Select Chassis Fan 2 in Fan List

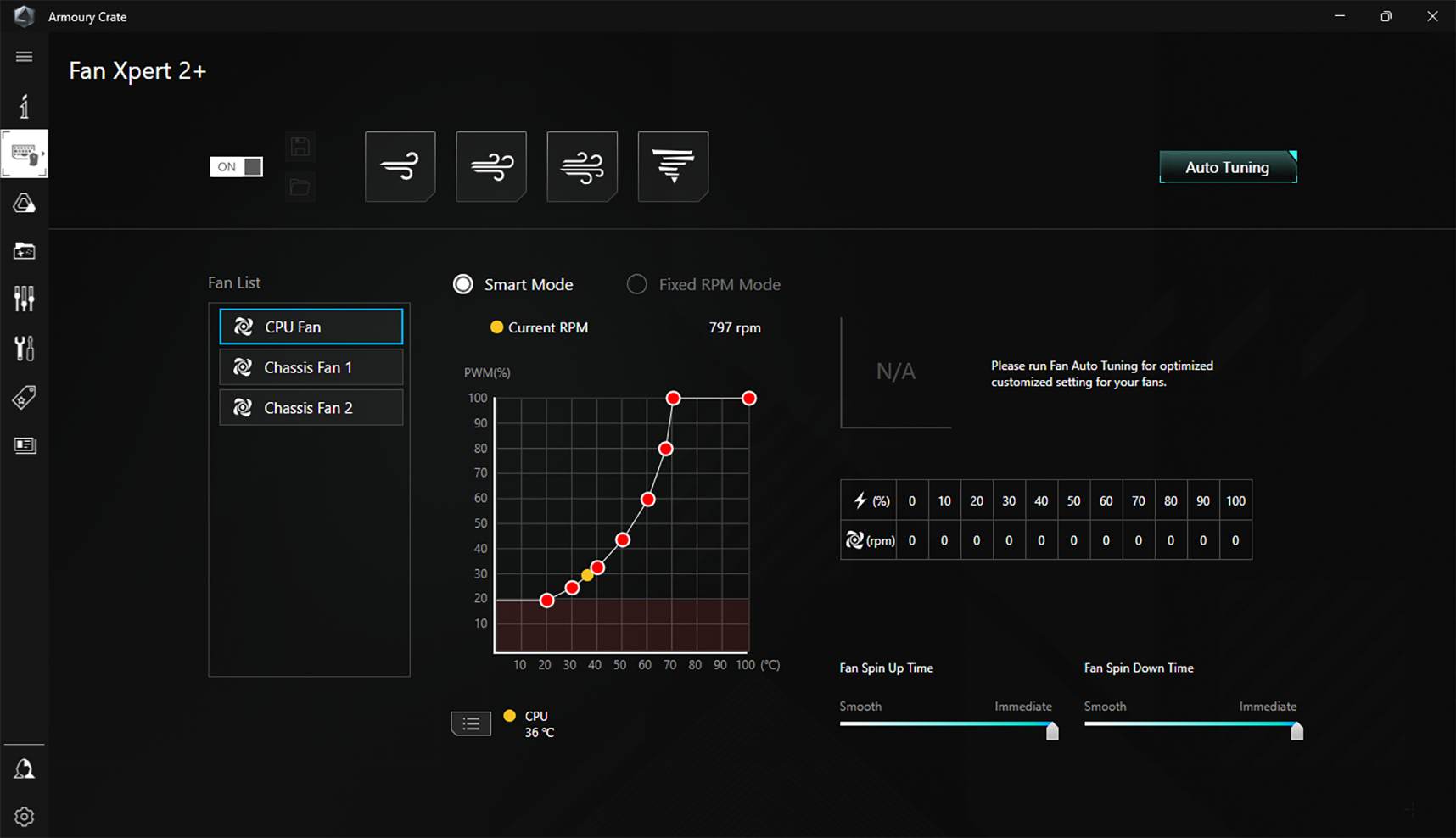[311, 408]
